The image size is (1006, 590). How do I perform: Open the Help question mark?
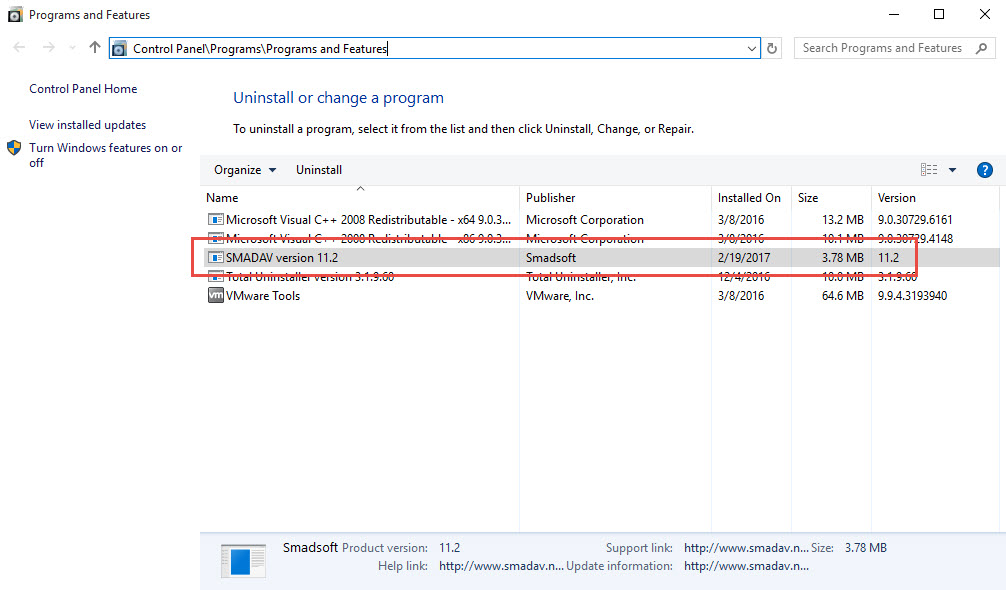pyautogui.click(x=985, y=170)
